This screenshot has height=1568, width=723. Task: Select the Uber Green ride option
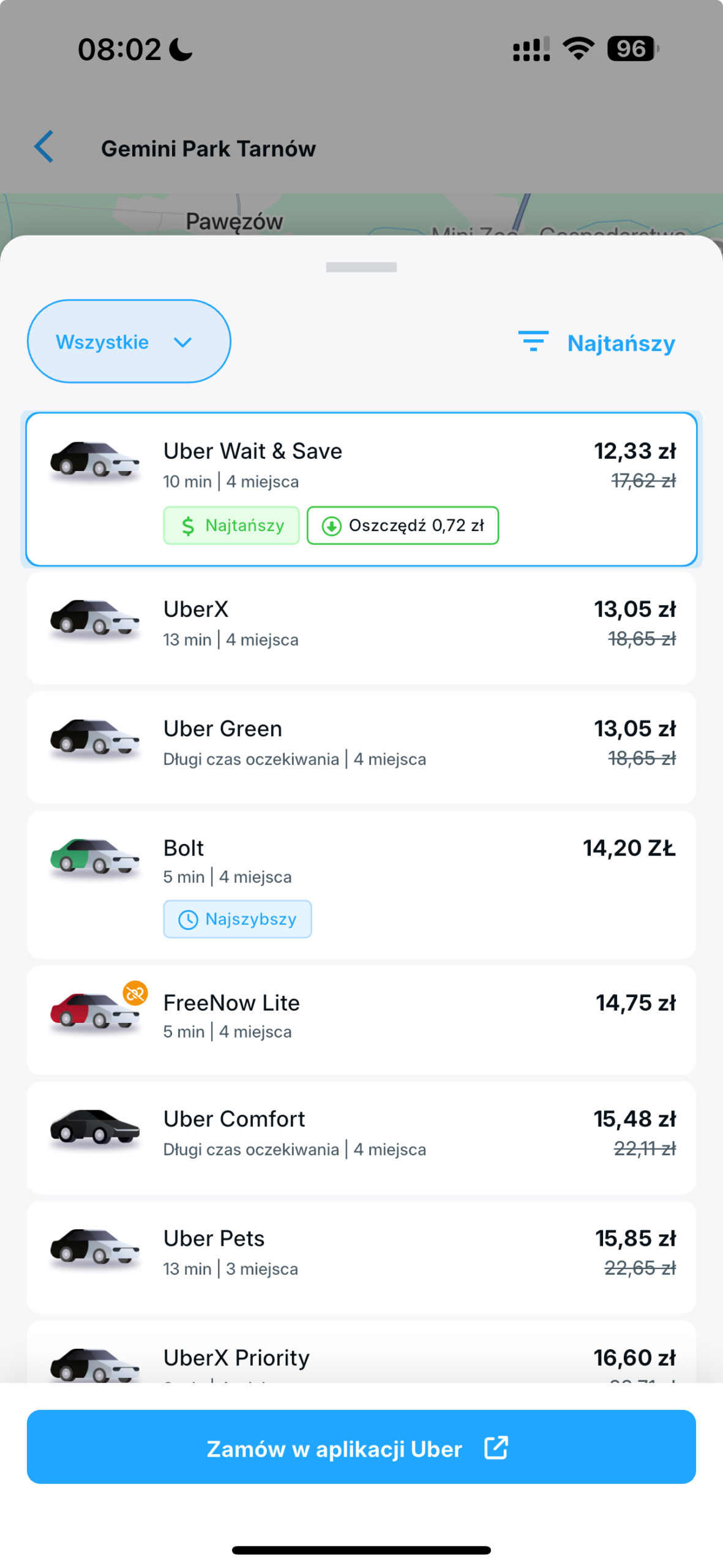tap(361, 747)
